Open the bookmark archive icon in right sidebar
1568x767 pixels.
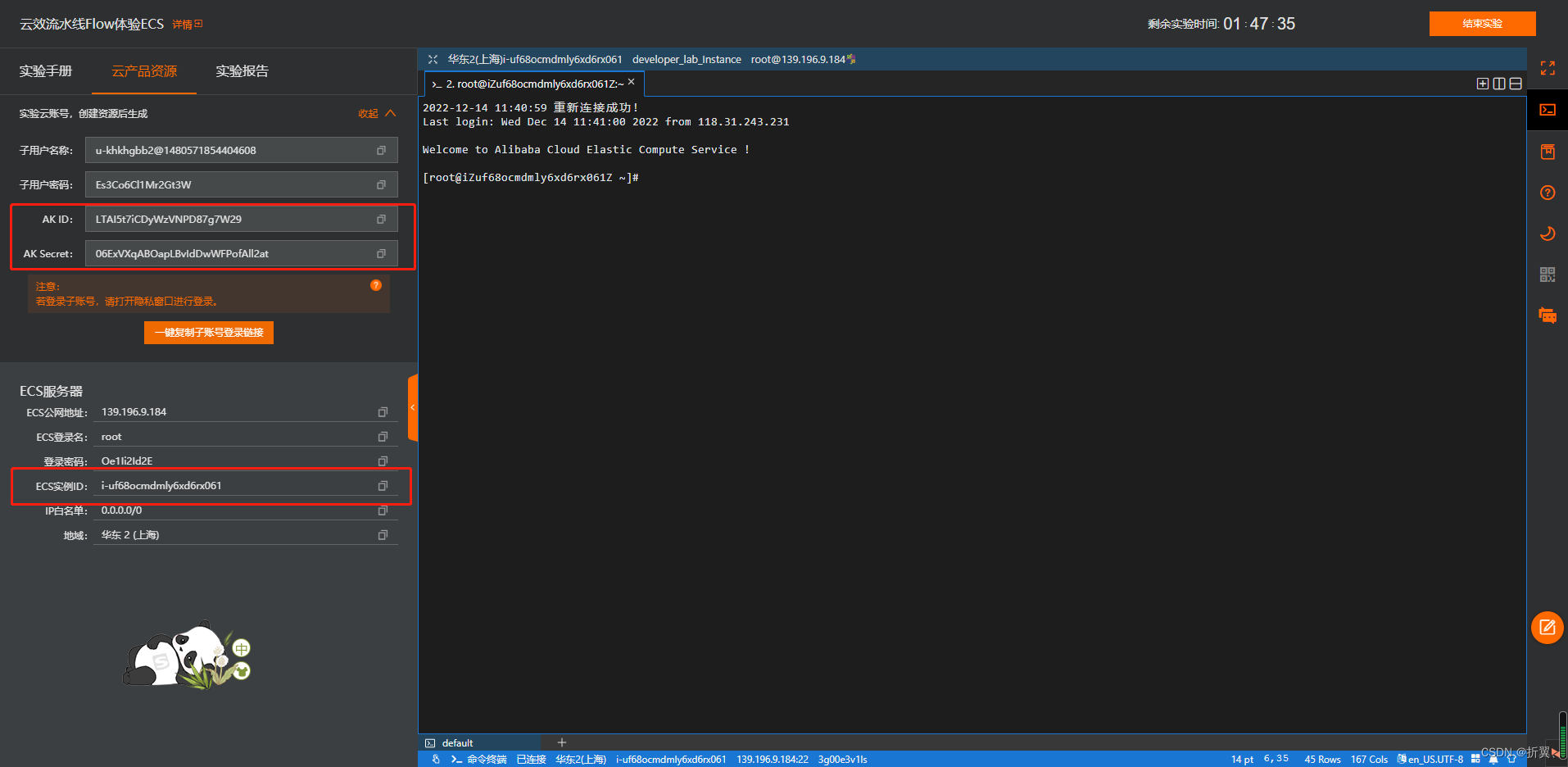click(1547, 152)
